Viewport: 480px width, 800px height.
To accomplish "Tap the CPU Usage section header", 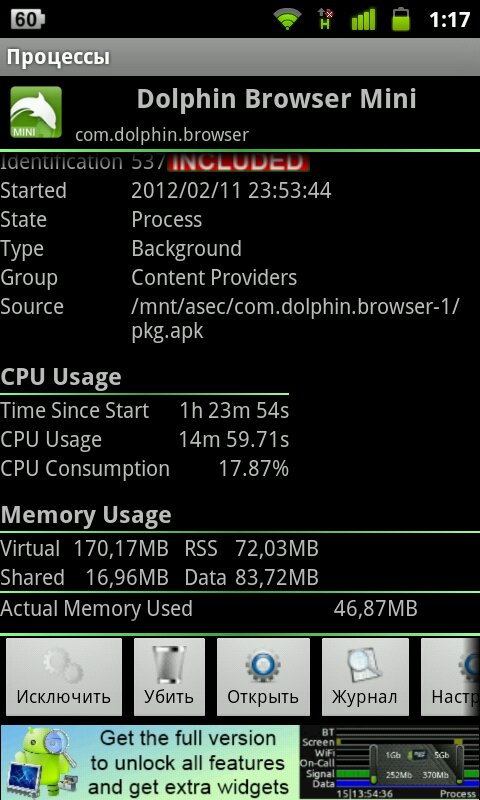I will (61, 378).
